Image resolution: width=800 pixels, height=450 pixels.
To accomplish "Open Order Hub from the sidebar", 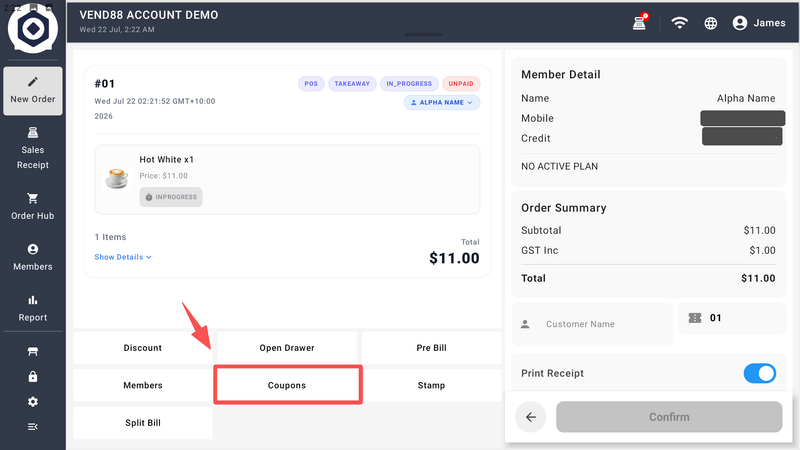I will coord(33,207).
